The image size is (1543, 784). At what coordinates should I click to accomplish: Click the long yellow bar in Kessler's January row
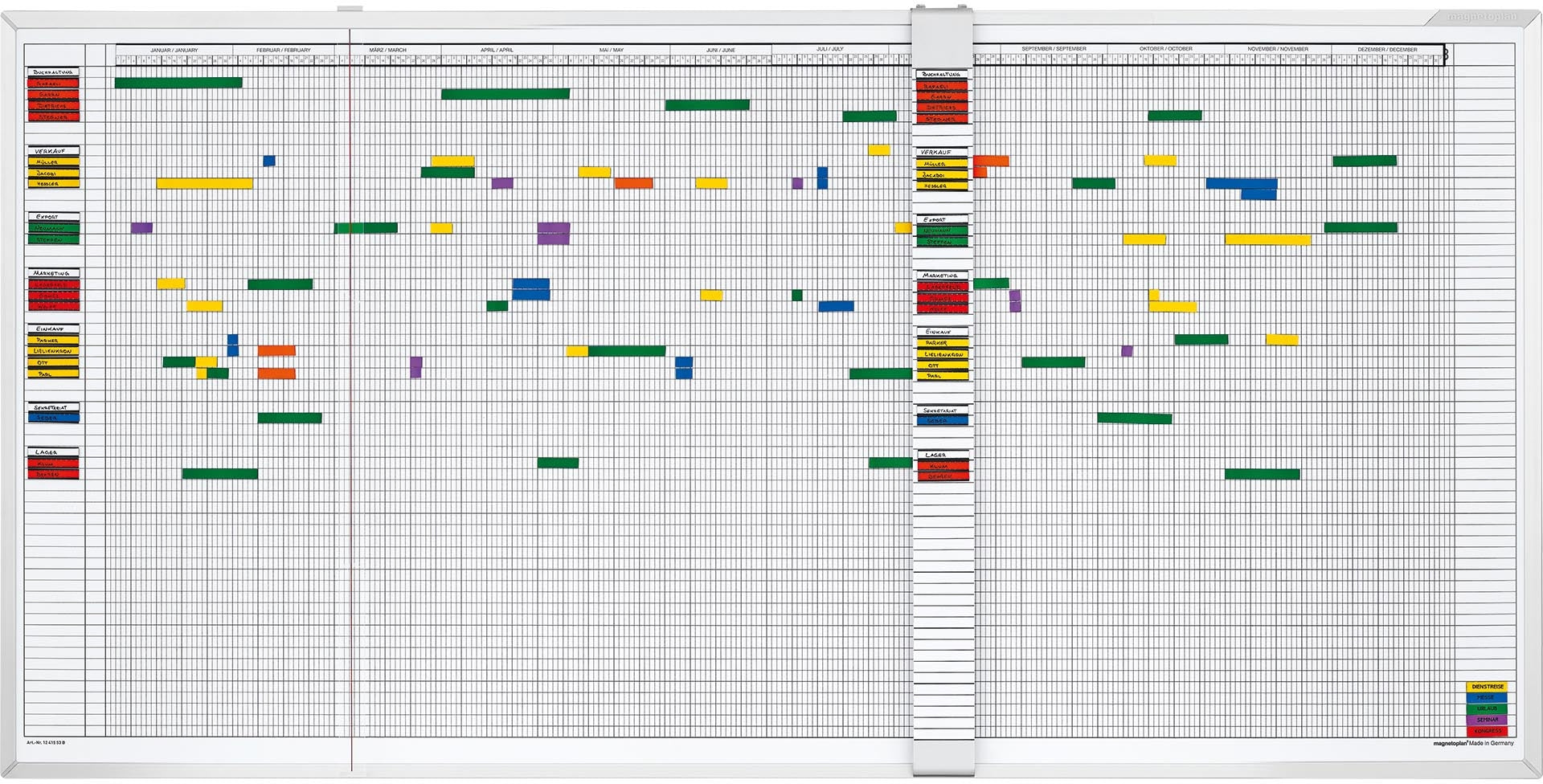click(204, 184)
